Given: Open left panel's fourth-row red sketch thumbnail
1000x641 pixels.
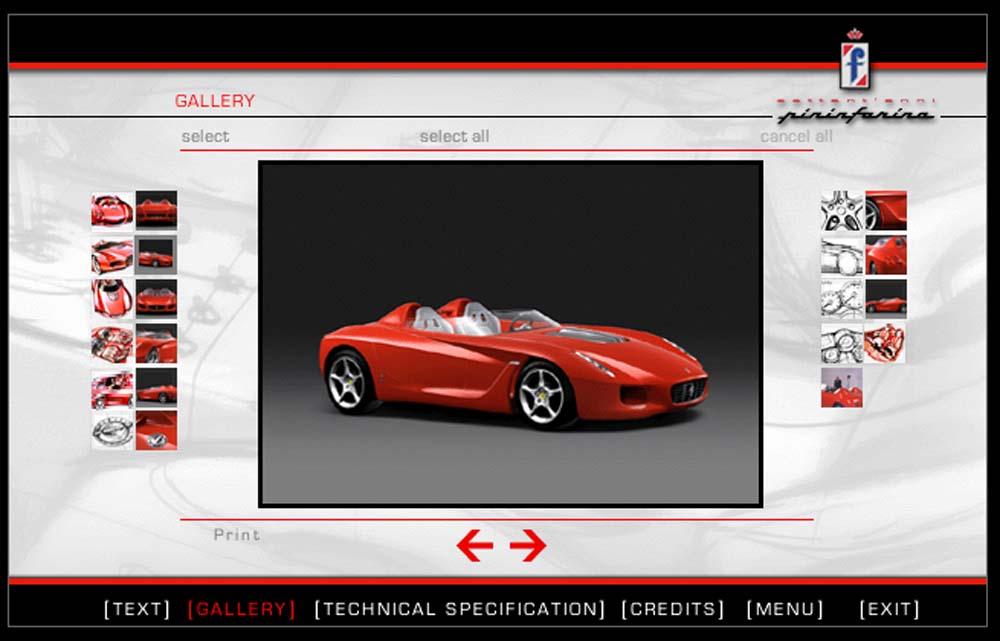Looking at the screenshot, I should (x=112, y=344).
